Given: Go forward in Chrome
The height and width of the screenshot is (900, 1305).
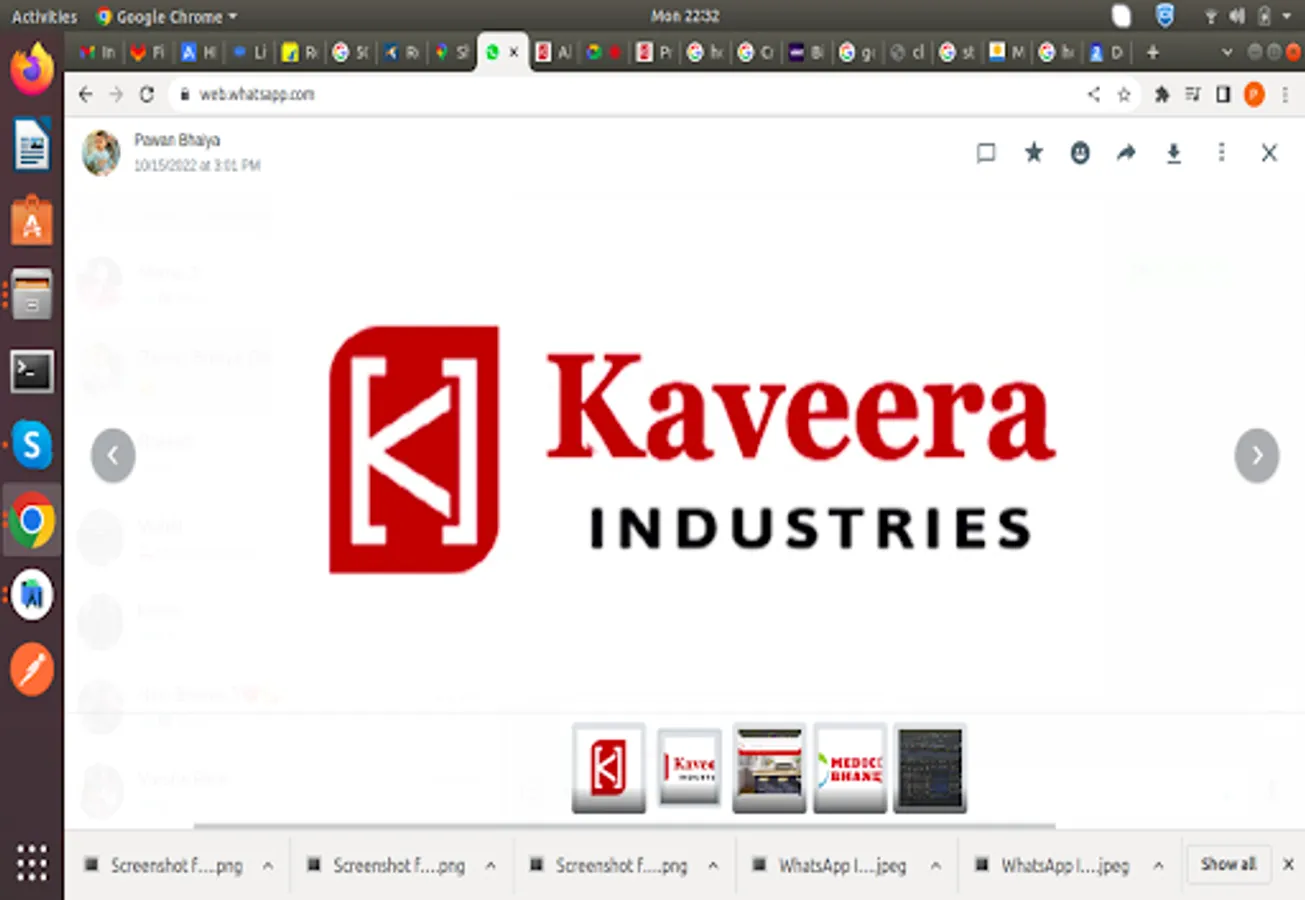Looking at the screenshot, I should pyautogui.click(x=116, y=94).
